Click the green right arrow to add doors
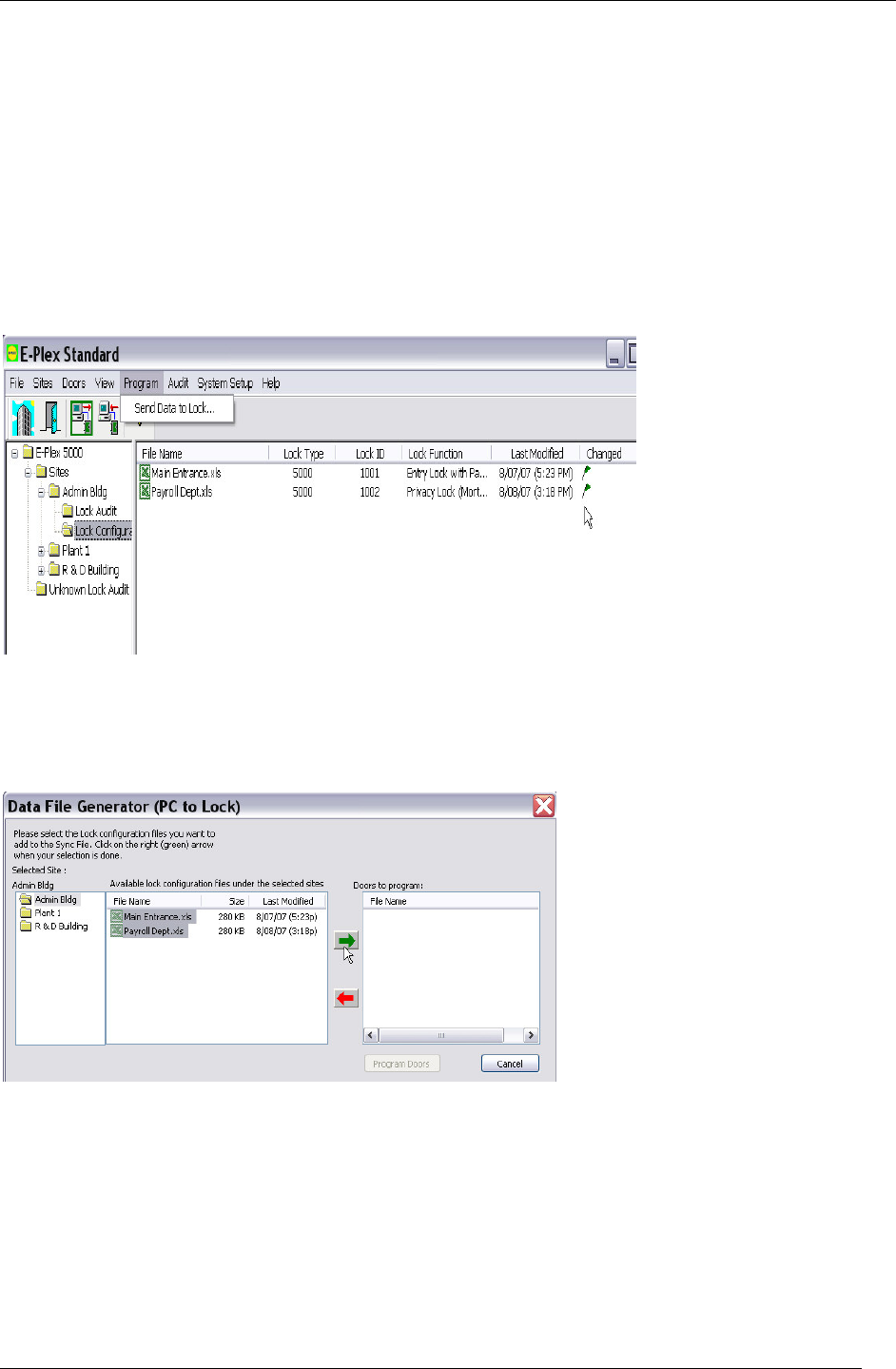This screenshot has height=1369, width=896. pyautogui.click(x=346, y=941)
